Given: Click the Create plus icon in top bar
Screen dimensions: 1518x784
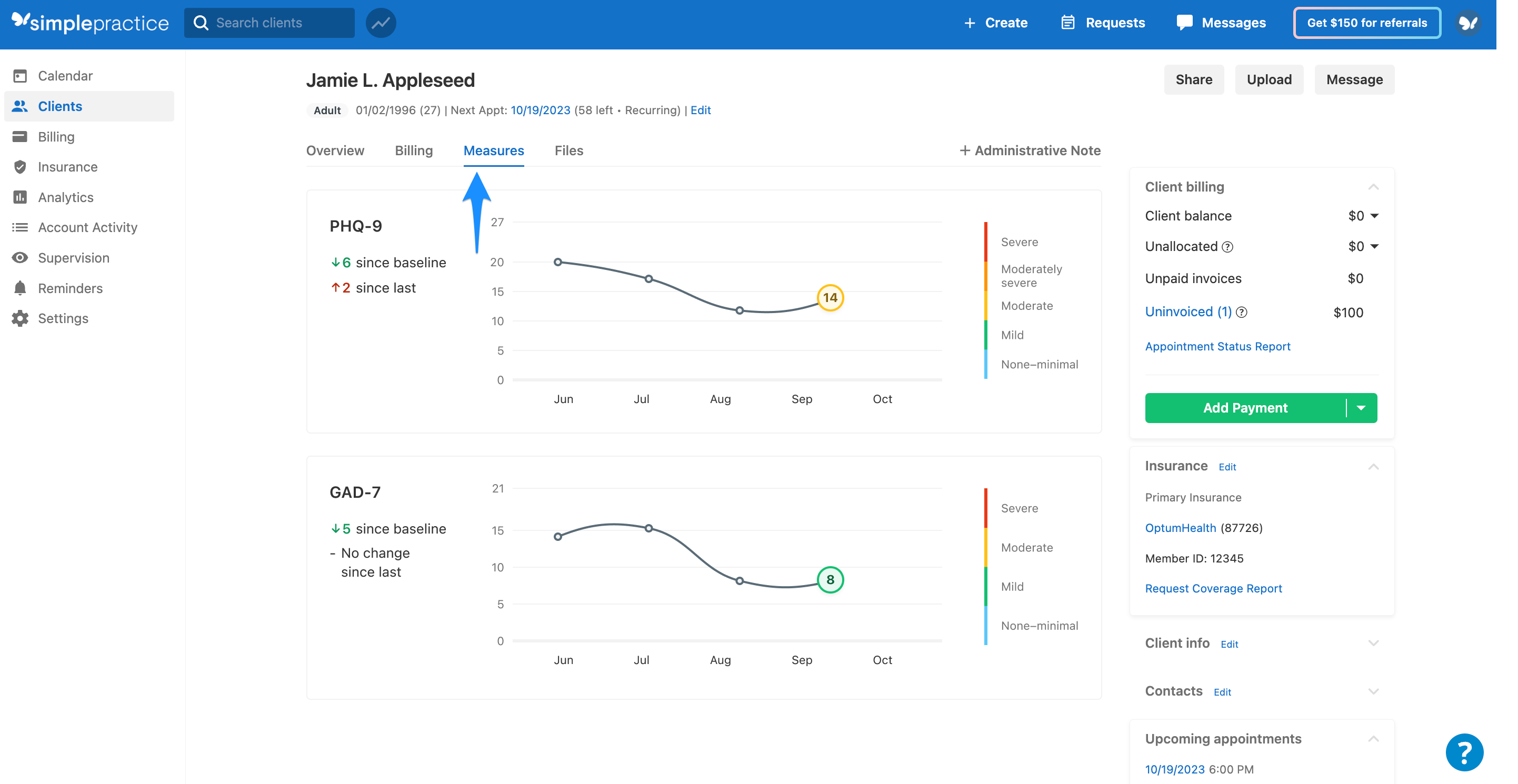Looking at the screenshot, I should pyautogui.click(x=970, y=23).
